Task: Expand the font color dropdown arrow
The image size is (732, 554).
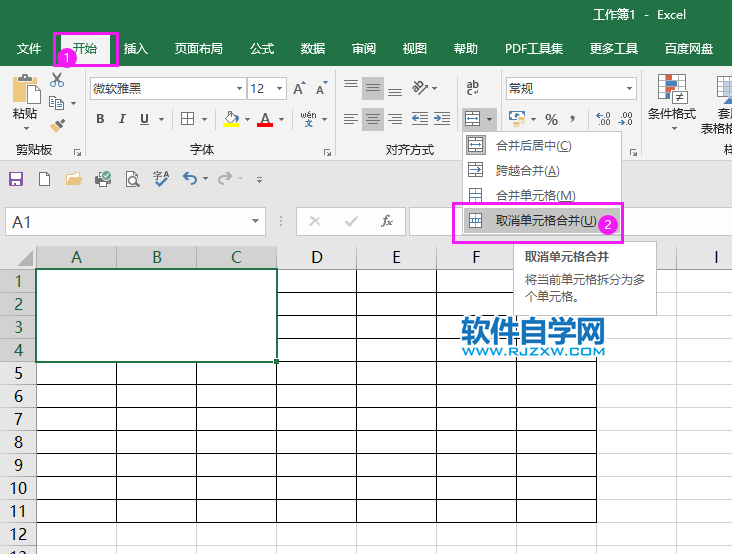Action: [x=281, y=119]
